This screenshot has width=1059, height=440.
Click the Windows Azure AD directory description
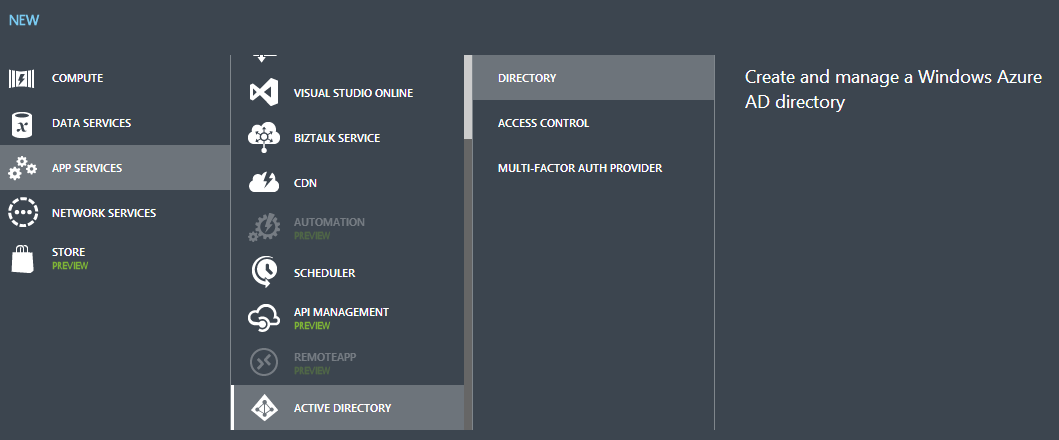click(x=893, y=89)
